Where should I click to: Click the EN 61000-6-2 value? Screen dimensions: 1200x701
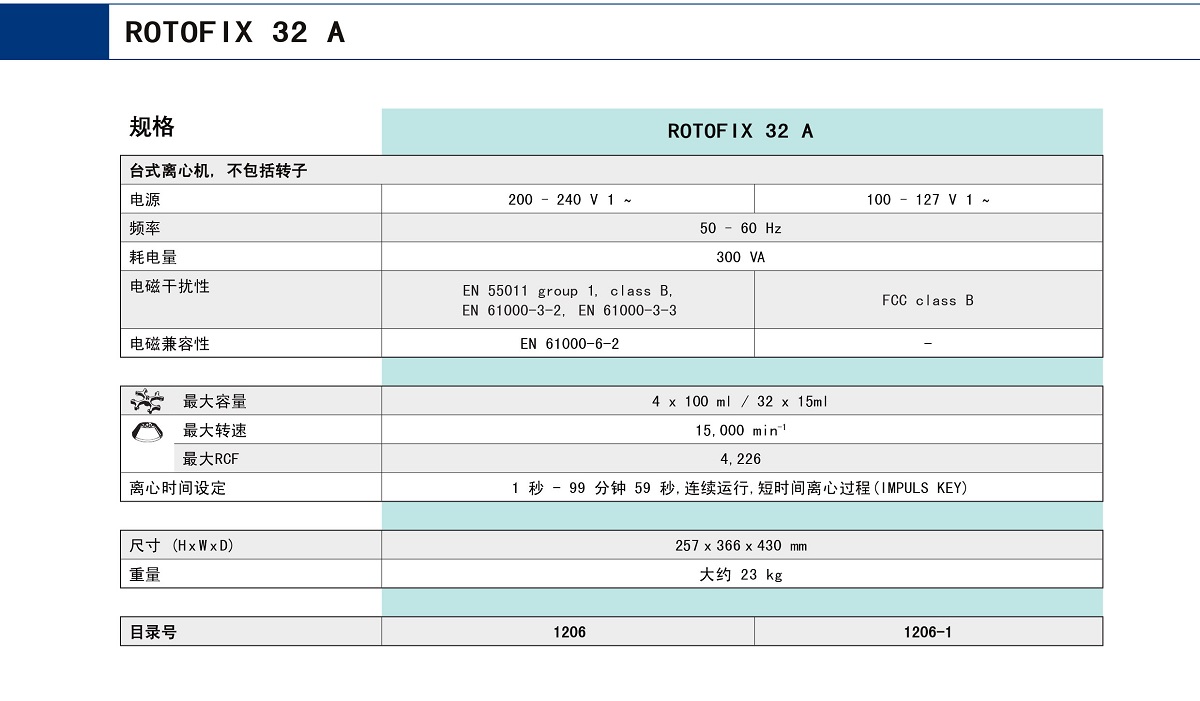point(570,344)
